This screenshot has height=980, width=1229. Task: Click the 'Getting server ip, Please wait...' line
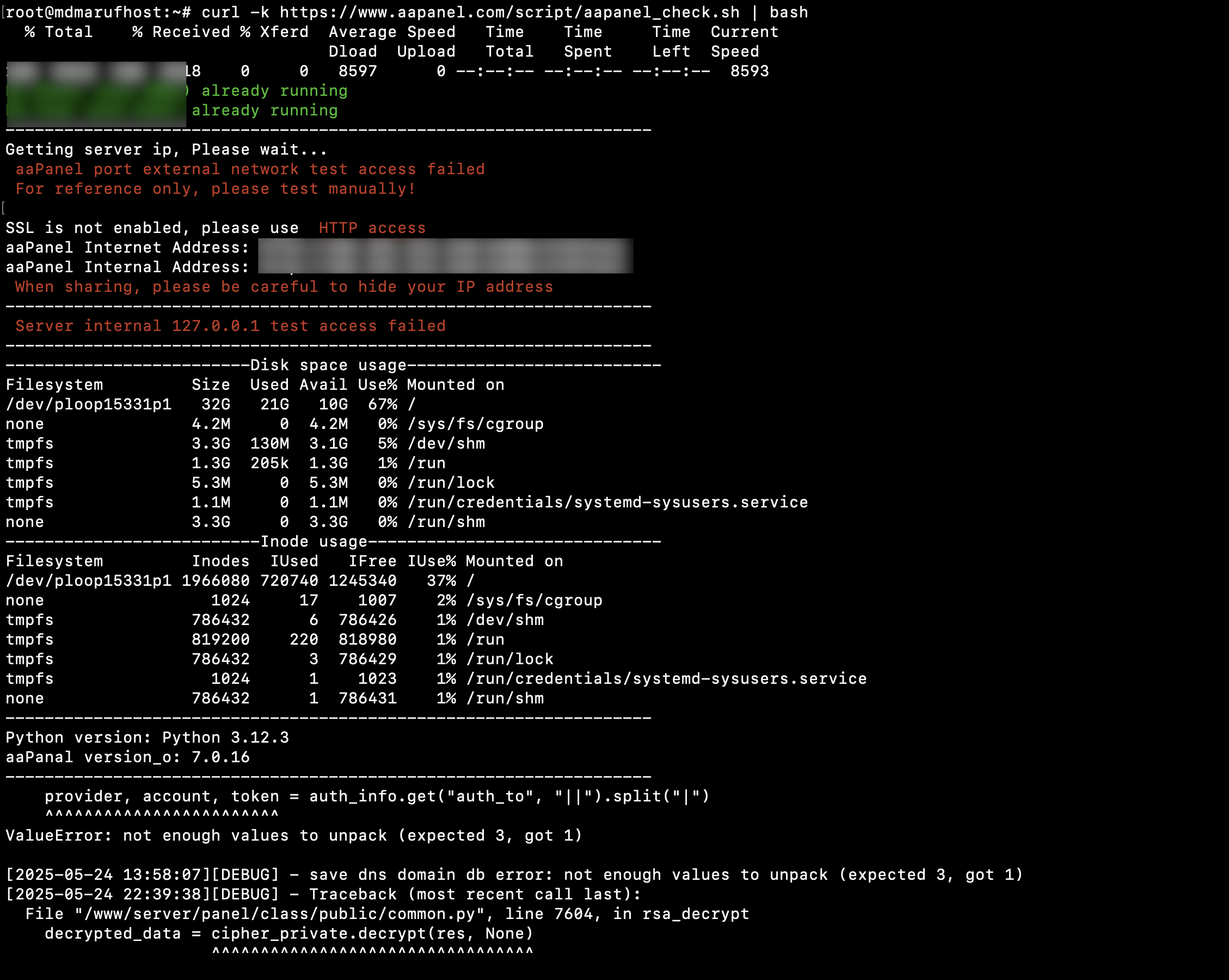(x=167, y=149)
